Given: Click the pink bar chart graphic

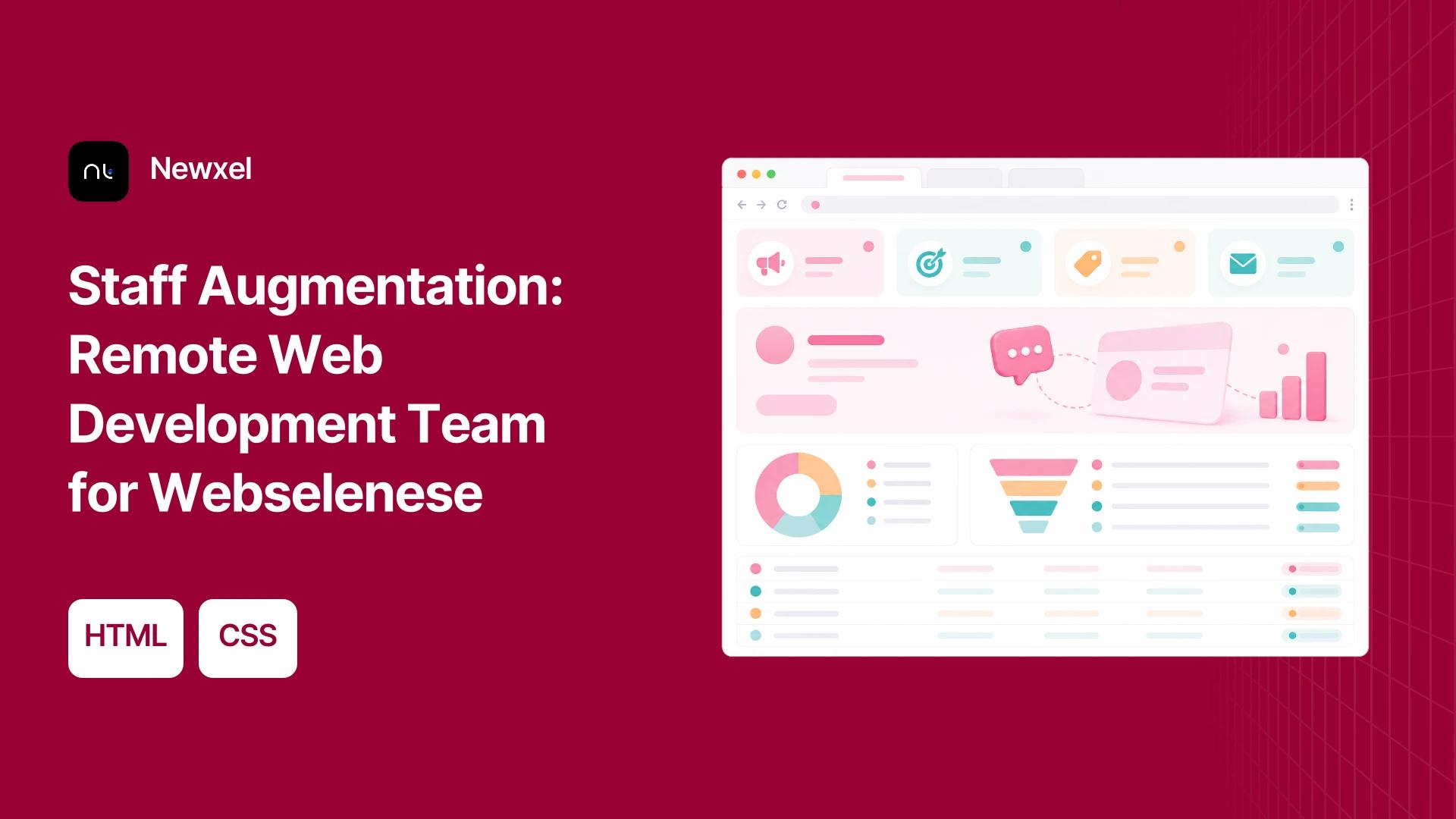Looking at the screenshot, I should click(1293, 385).
